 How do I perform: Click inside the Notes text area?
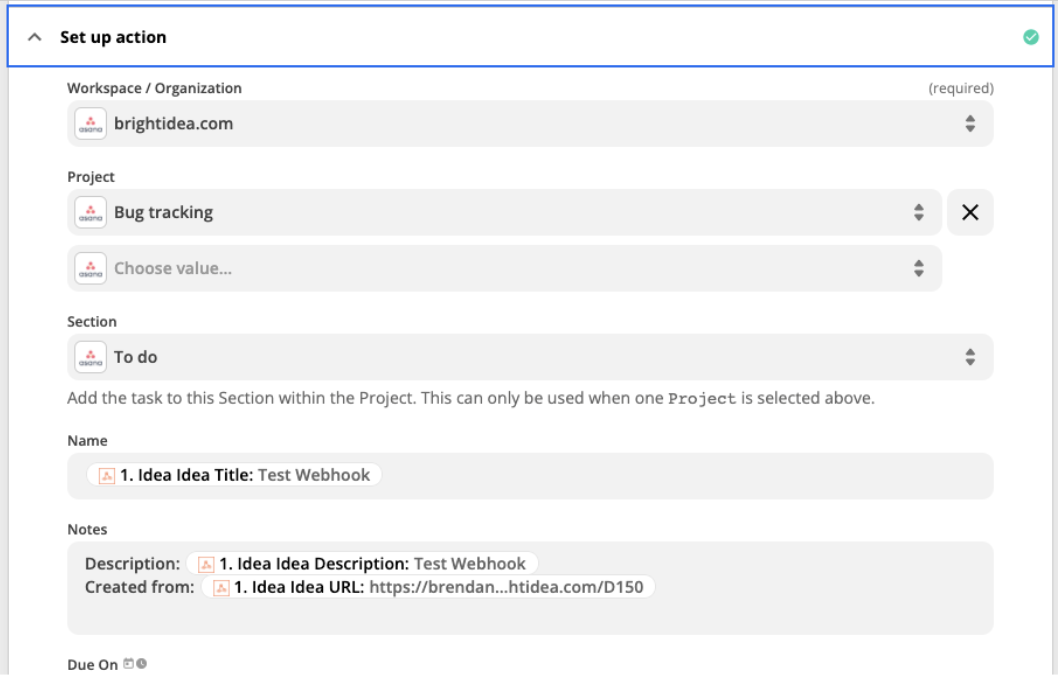(530, 588)
